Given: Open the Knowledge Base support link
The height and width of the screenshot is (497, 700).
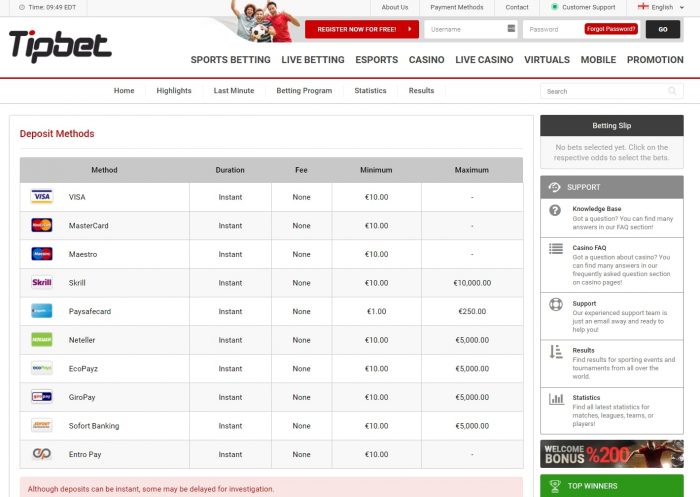Looking at the screenshot, I should click(596, 209).
